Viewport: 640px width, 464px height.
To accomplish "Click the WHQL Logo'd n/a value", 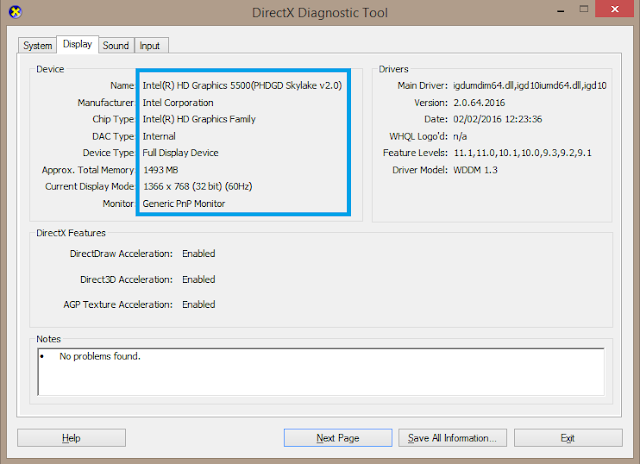I will pos(460,136).
